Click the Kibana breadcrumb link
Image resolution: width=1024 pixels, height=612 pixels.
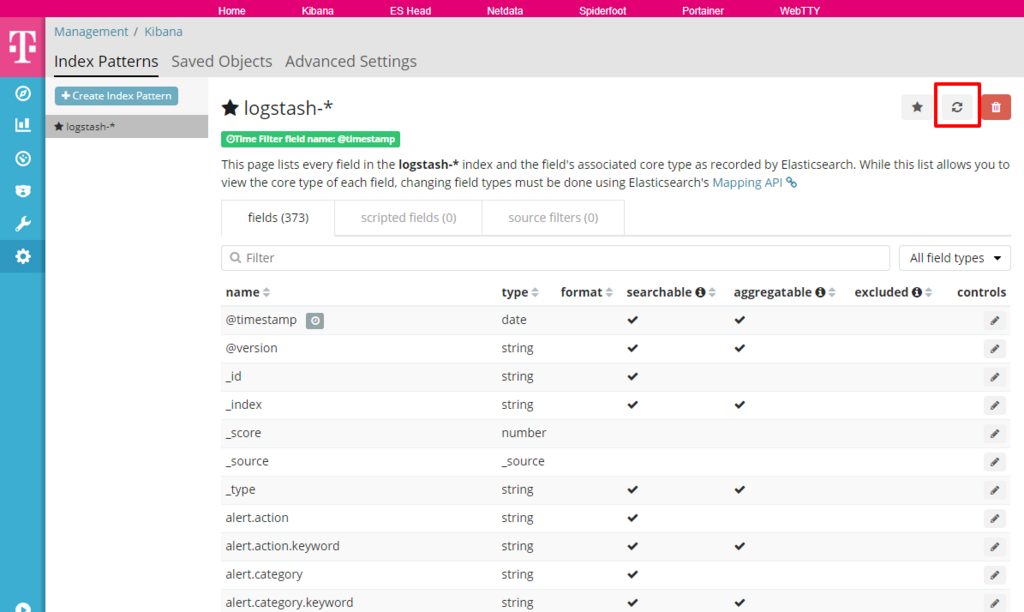tap(163, 31)
